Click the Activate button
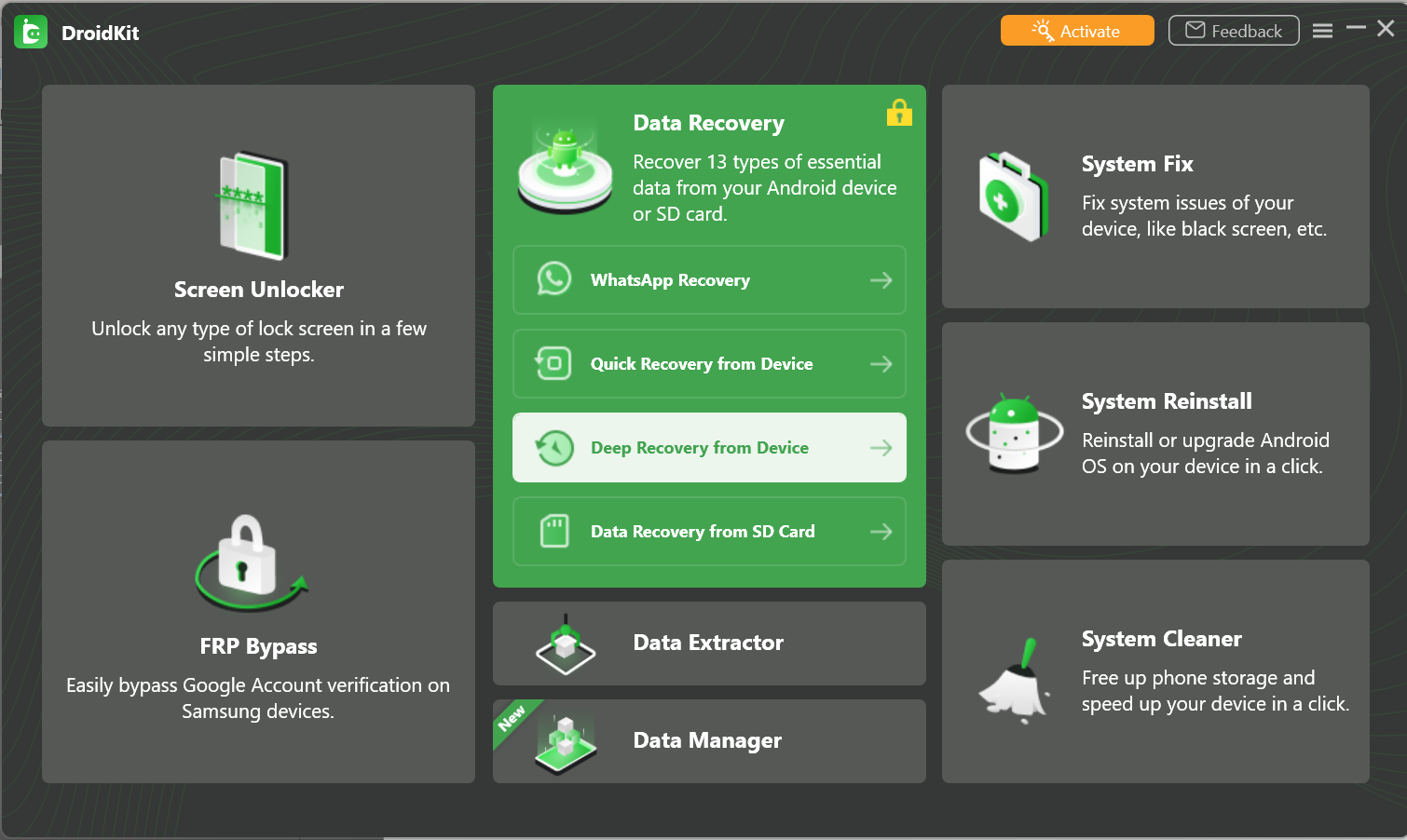This screenshot has width=1407, height=840. [x=1077, y=31]
